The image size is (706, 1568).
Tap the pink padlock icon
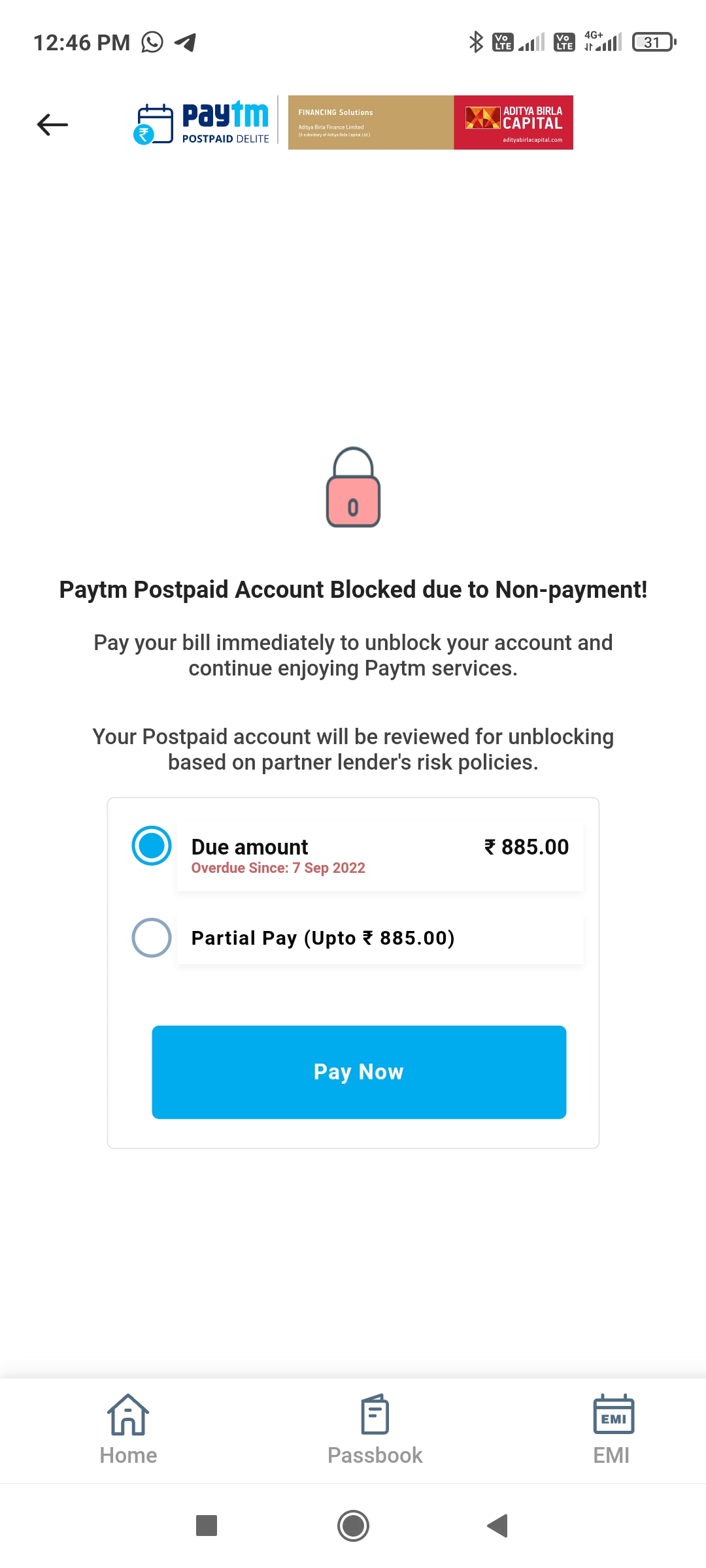(x=353, y=487)
